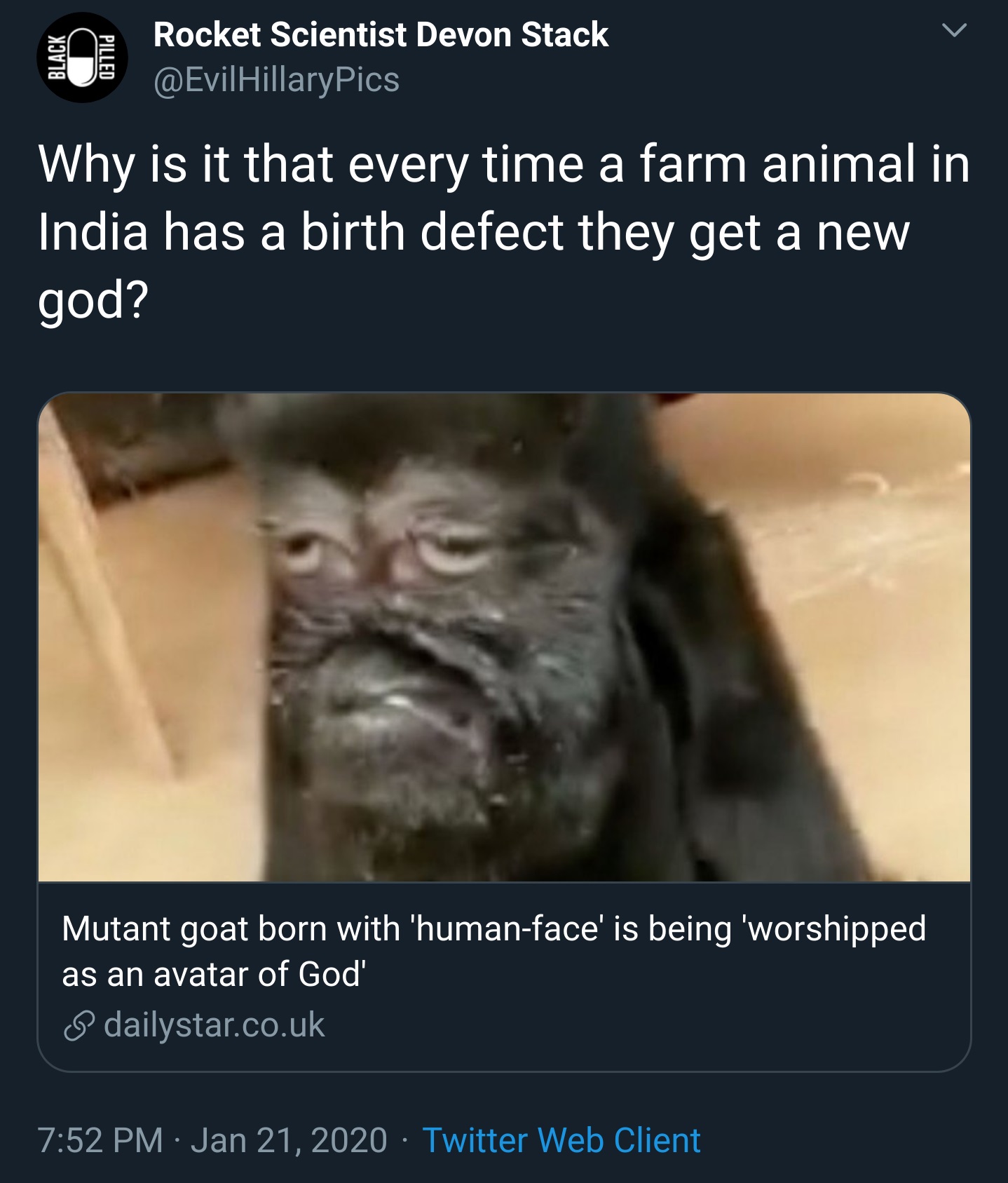Visit the @EvilHillaryPics handle
The image size is (1008, 1183).
(276, 79)
